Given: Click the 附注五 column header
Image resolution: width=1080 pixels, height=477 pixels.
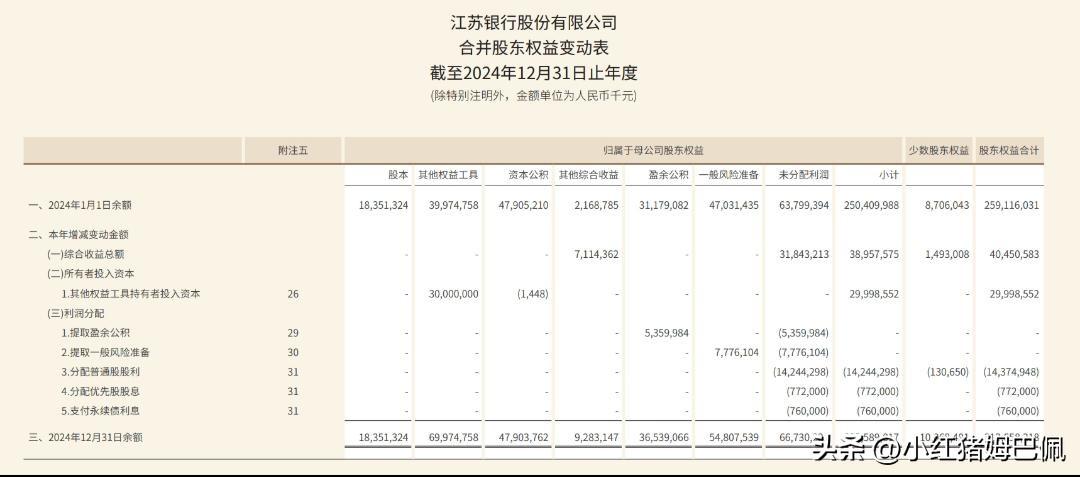Looking at the screenshot, I should click(x=293, y=150).
